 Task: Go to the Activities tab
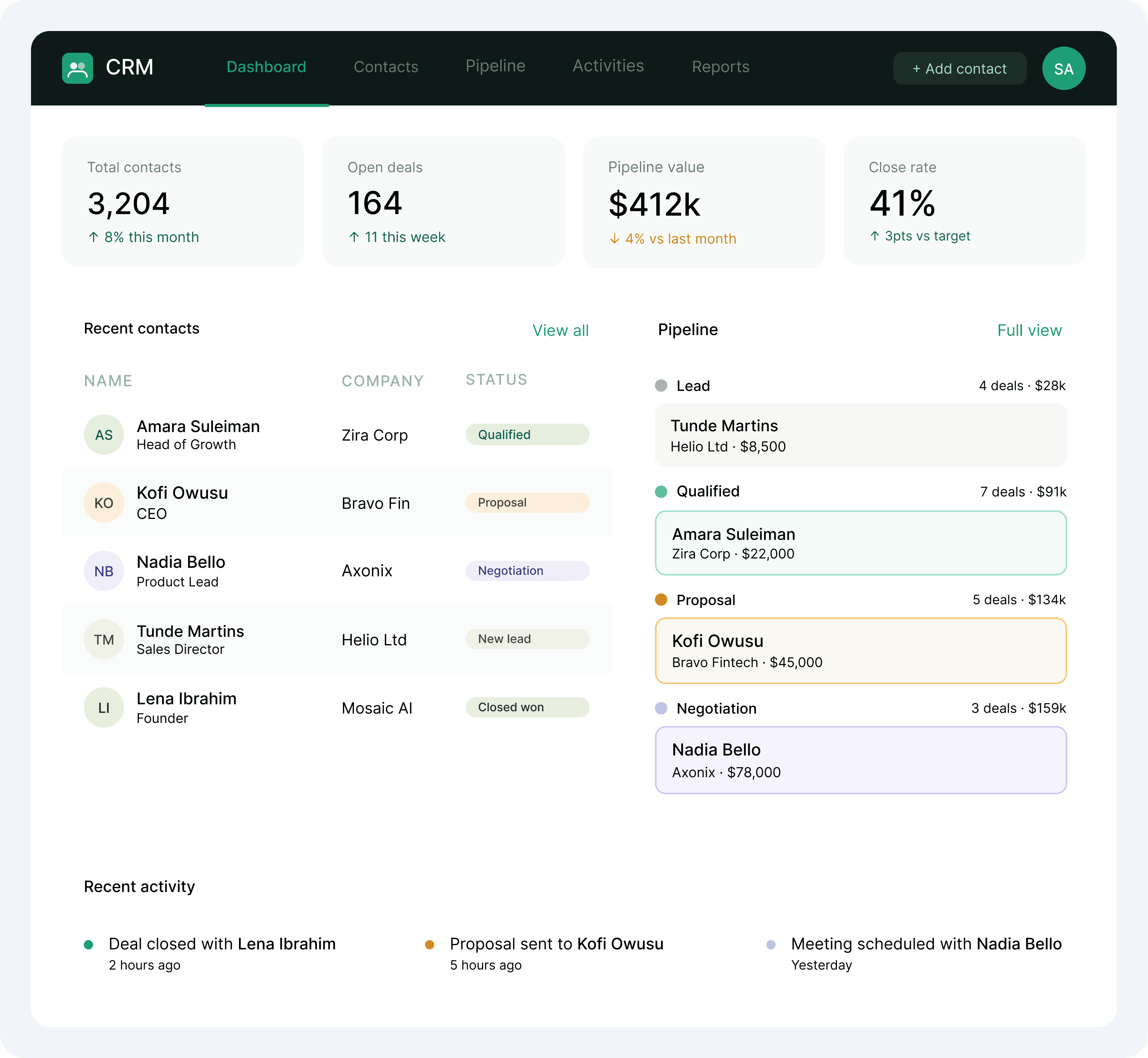(x=608, y=66)
